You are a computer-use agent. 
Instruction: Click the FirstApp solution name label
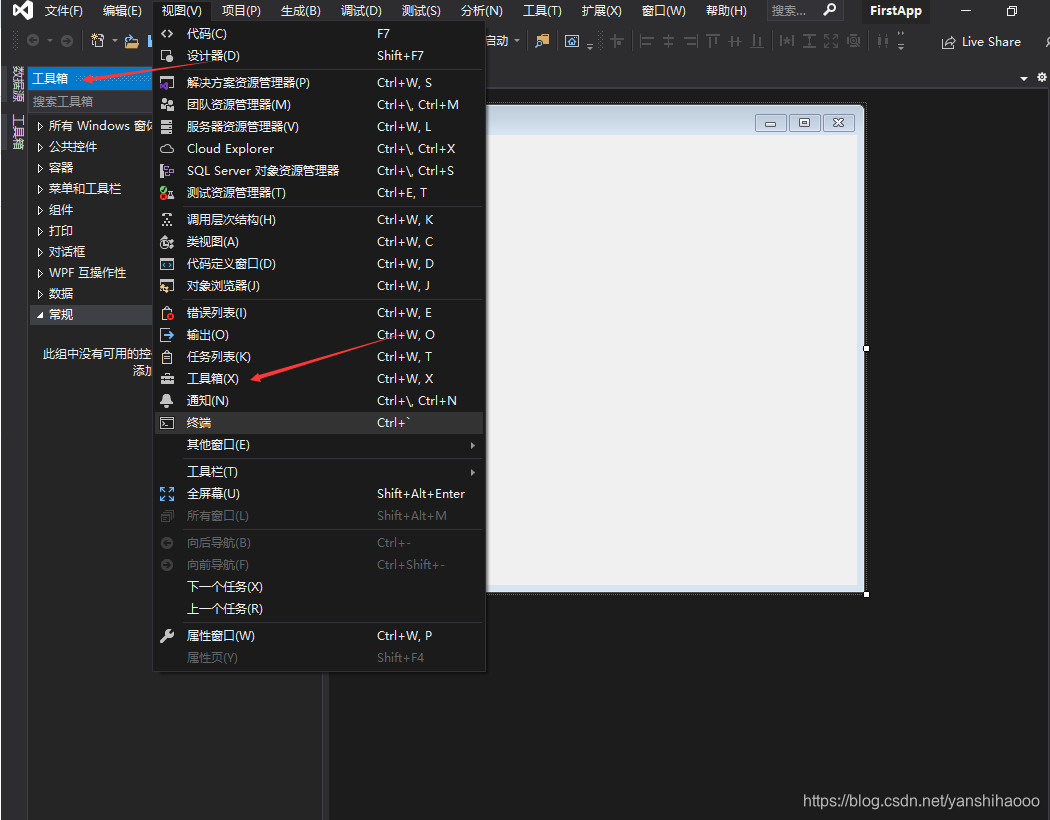pyautogui.click(x=895, y=11)
